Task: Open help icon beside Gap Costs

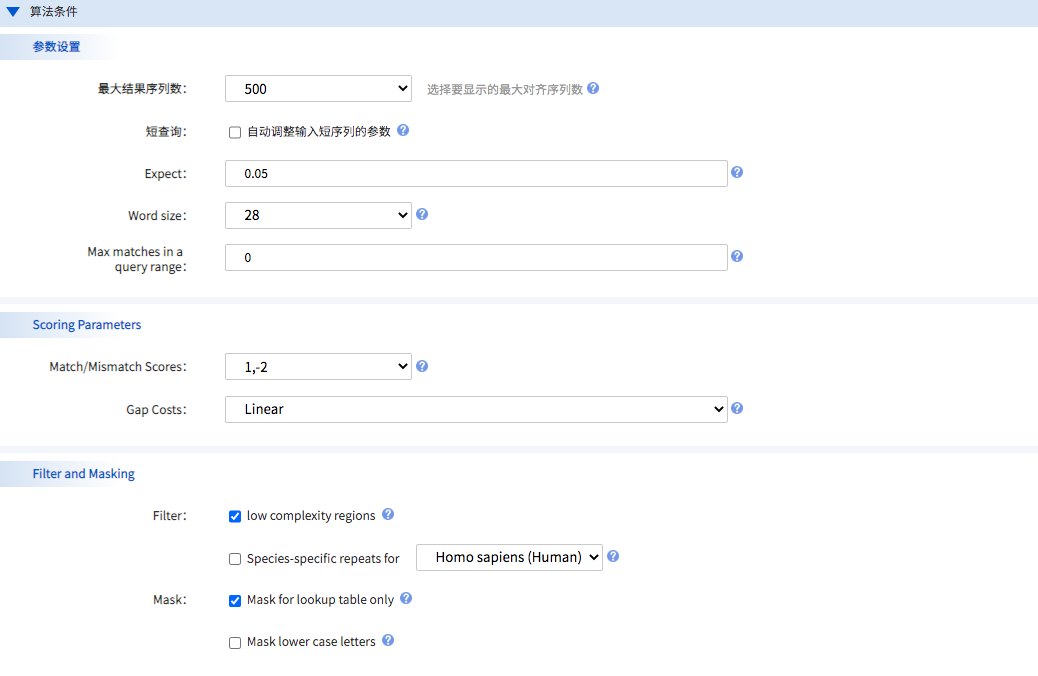Action: [737, 408]
